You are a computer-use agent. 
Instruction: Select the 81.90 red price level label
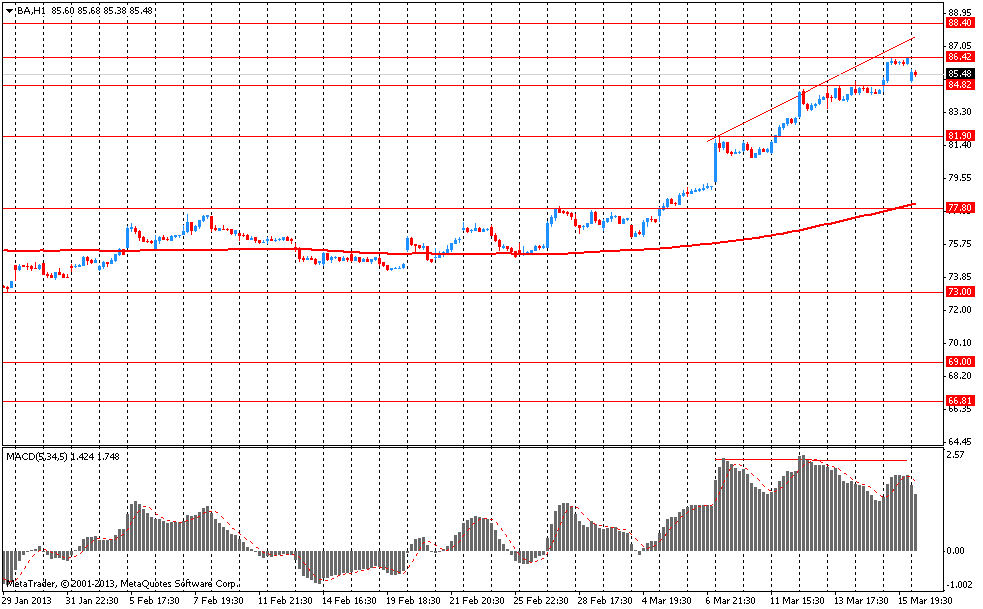click(x=960, y=136)
